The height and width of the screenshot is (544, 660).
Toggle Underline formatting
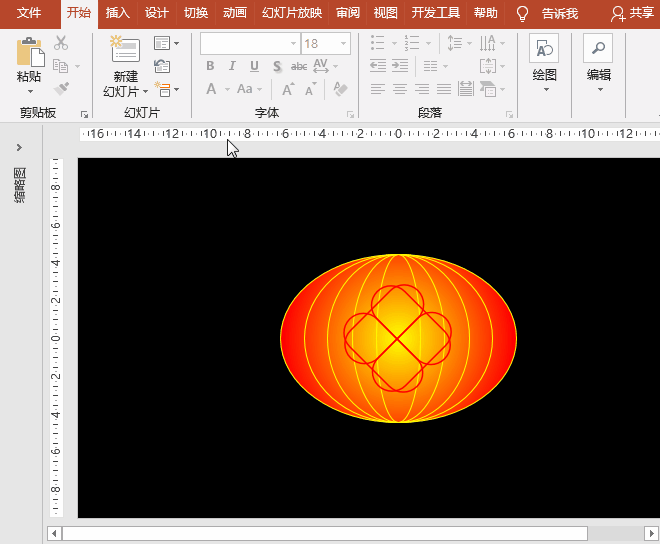[254, 66]
